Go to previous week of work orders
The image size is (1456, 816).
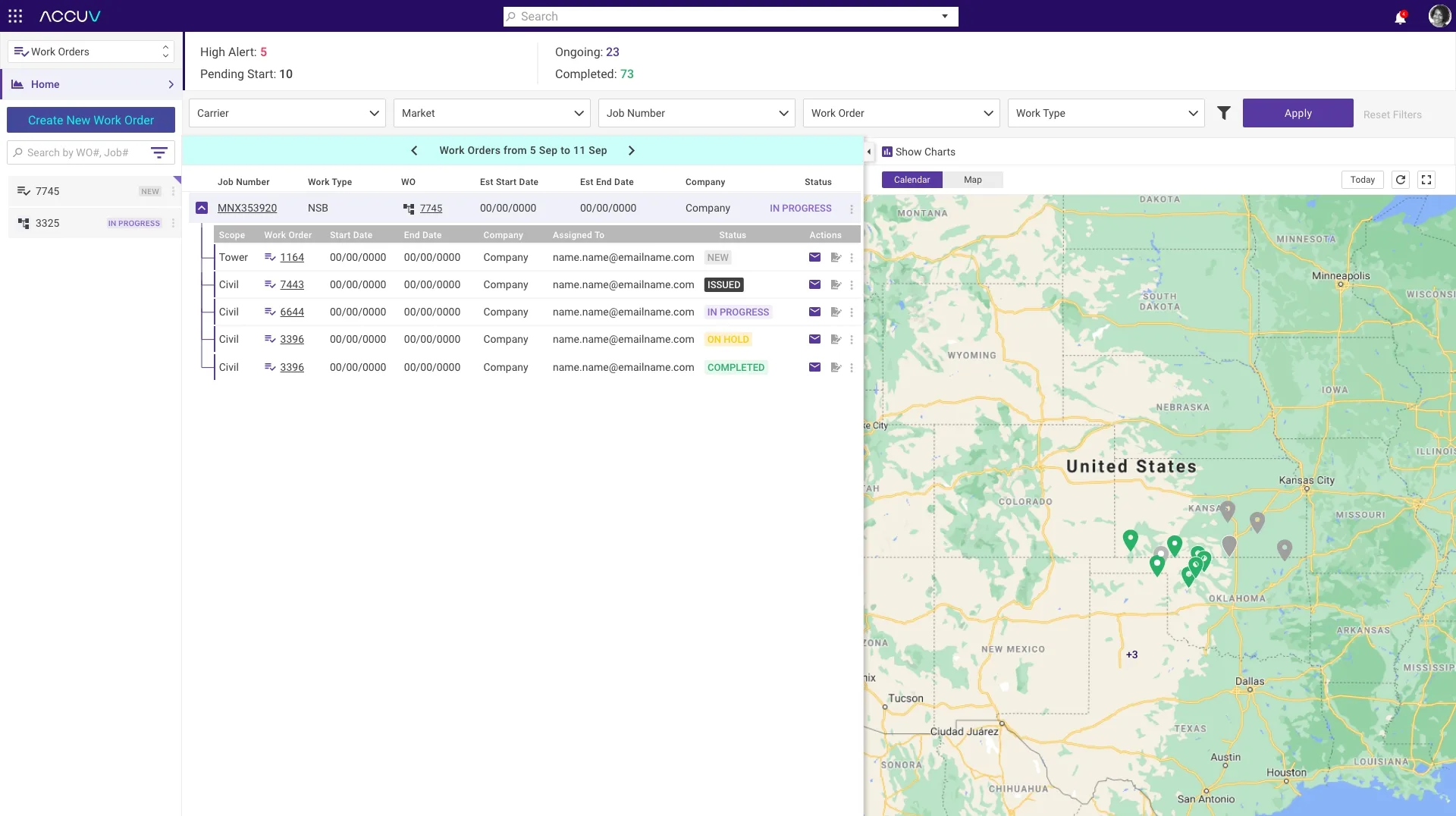414,150
